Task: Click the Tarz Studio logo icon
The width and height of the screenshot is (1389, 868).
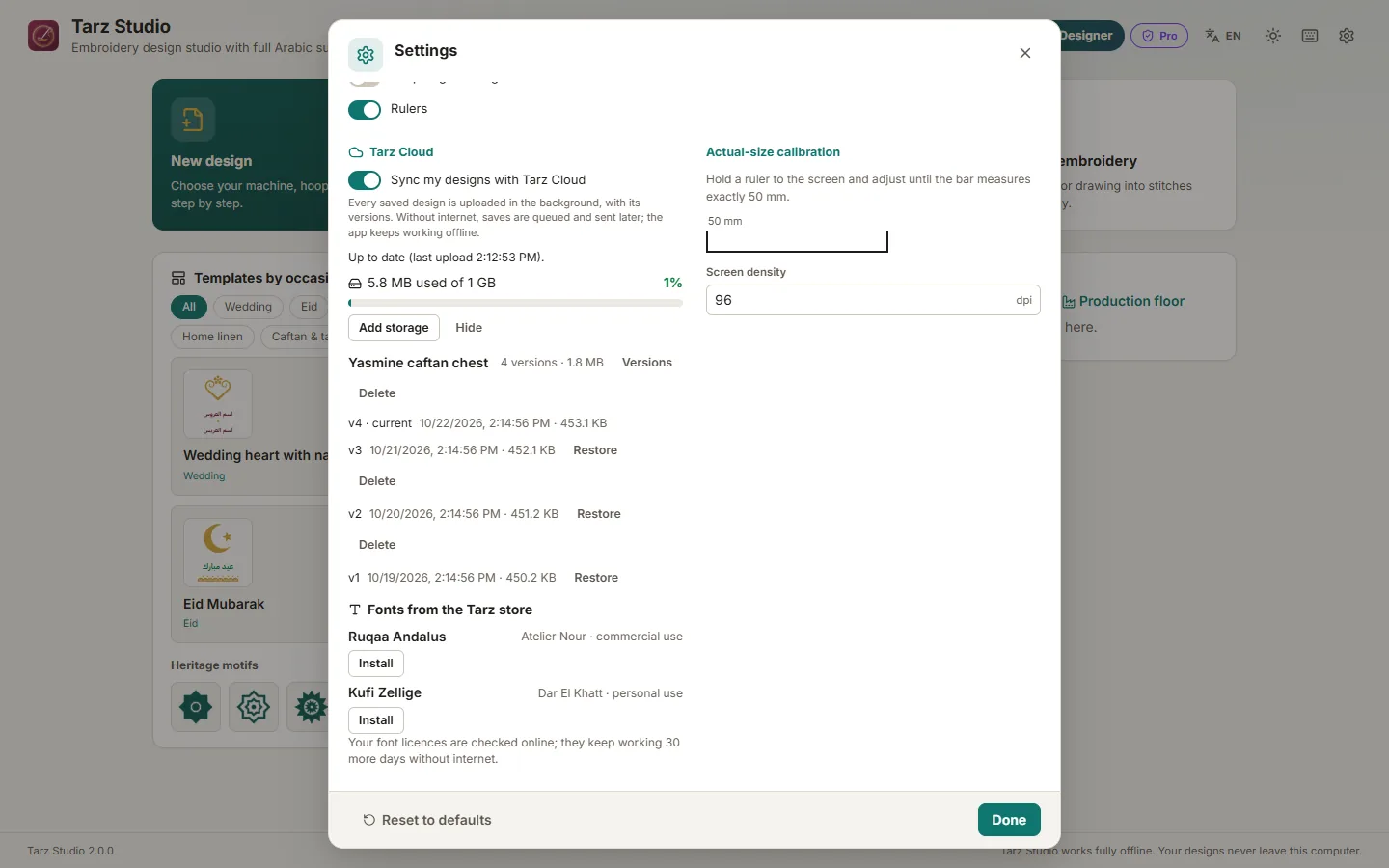Action: click(43, 36)
